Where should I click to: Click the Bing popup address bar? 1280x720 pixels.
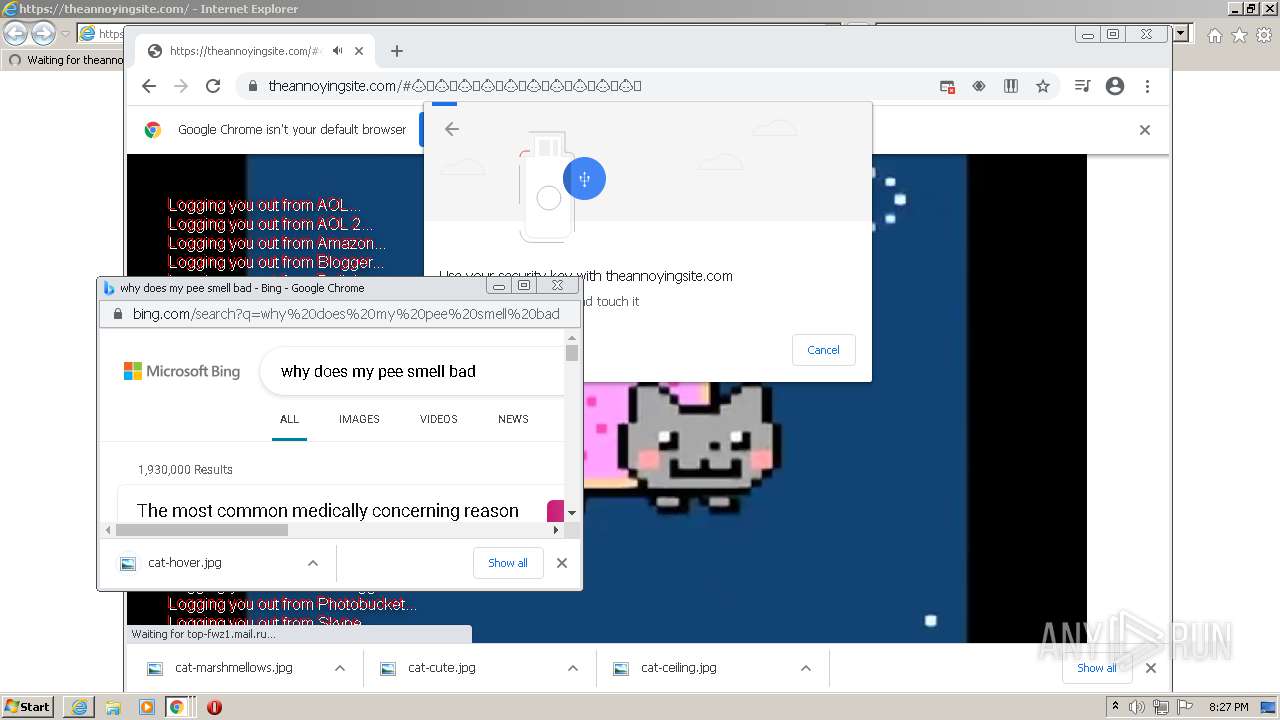click(x=340, y=314)
